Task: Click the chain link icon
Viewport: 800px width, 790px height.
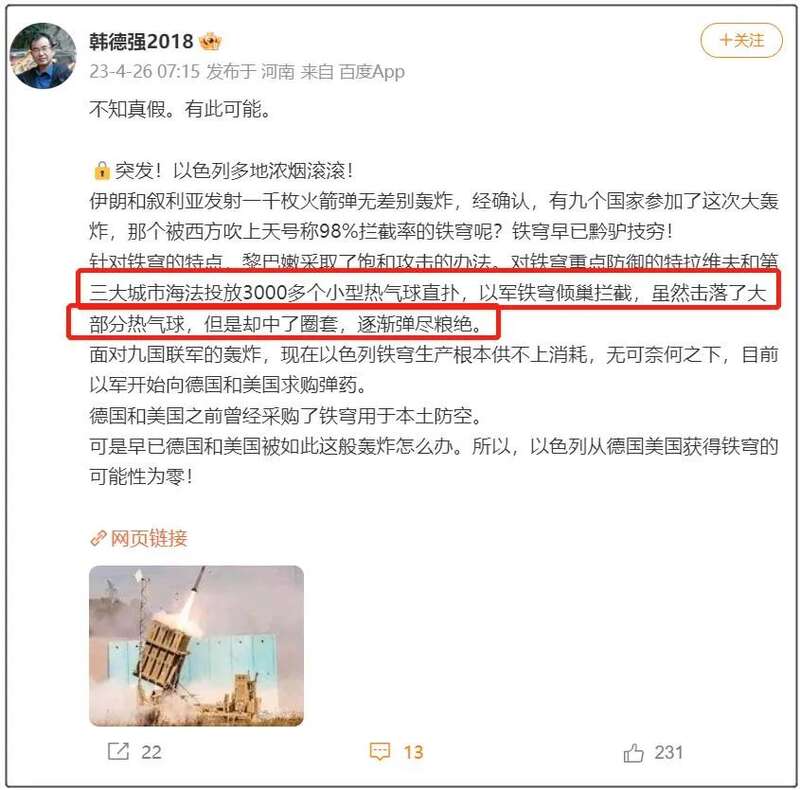Action: [97, 538]
